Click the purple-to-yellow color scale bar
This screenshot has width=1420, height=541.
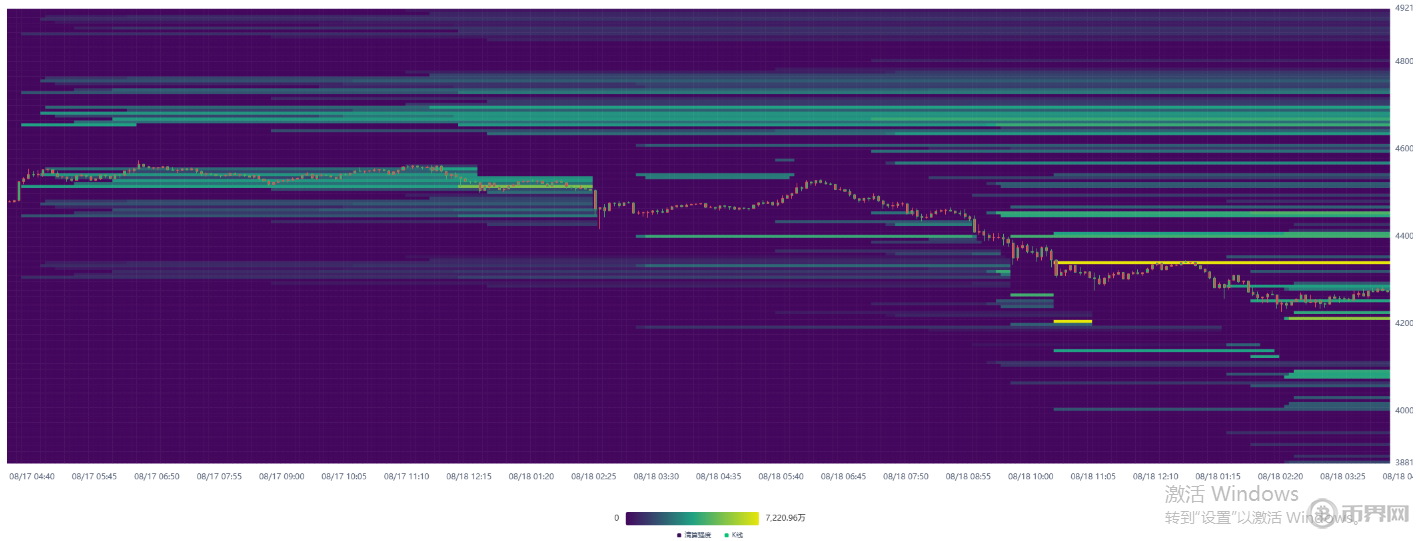(692, 518)
